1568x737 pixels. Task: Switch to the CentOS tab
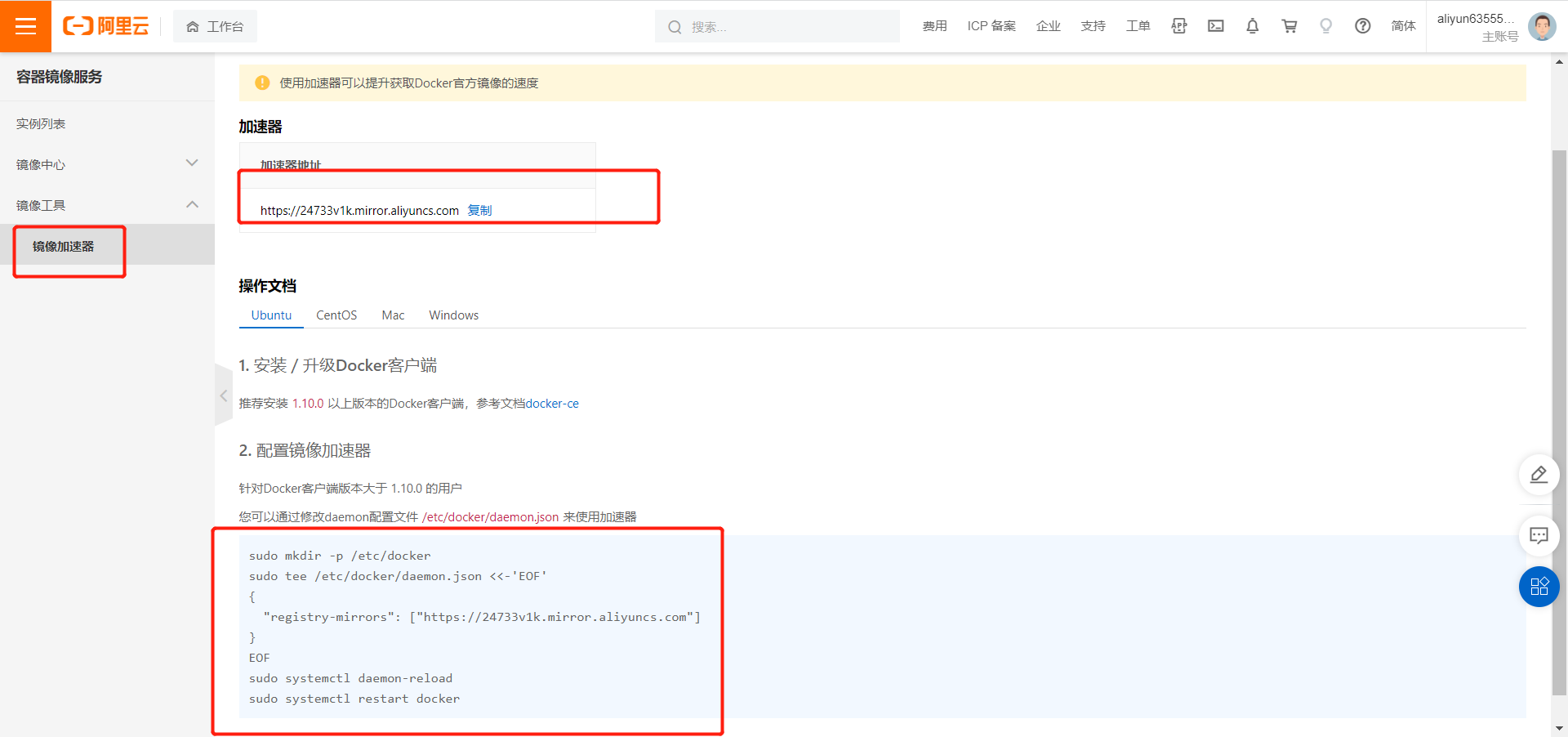pos(336,315)
